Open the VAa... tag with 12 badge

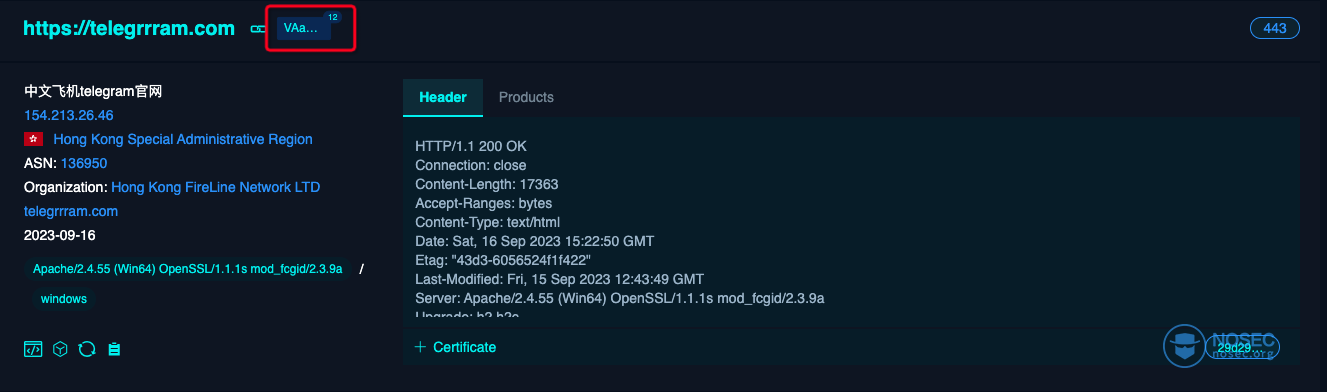(304, 28)
